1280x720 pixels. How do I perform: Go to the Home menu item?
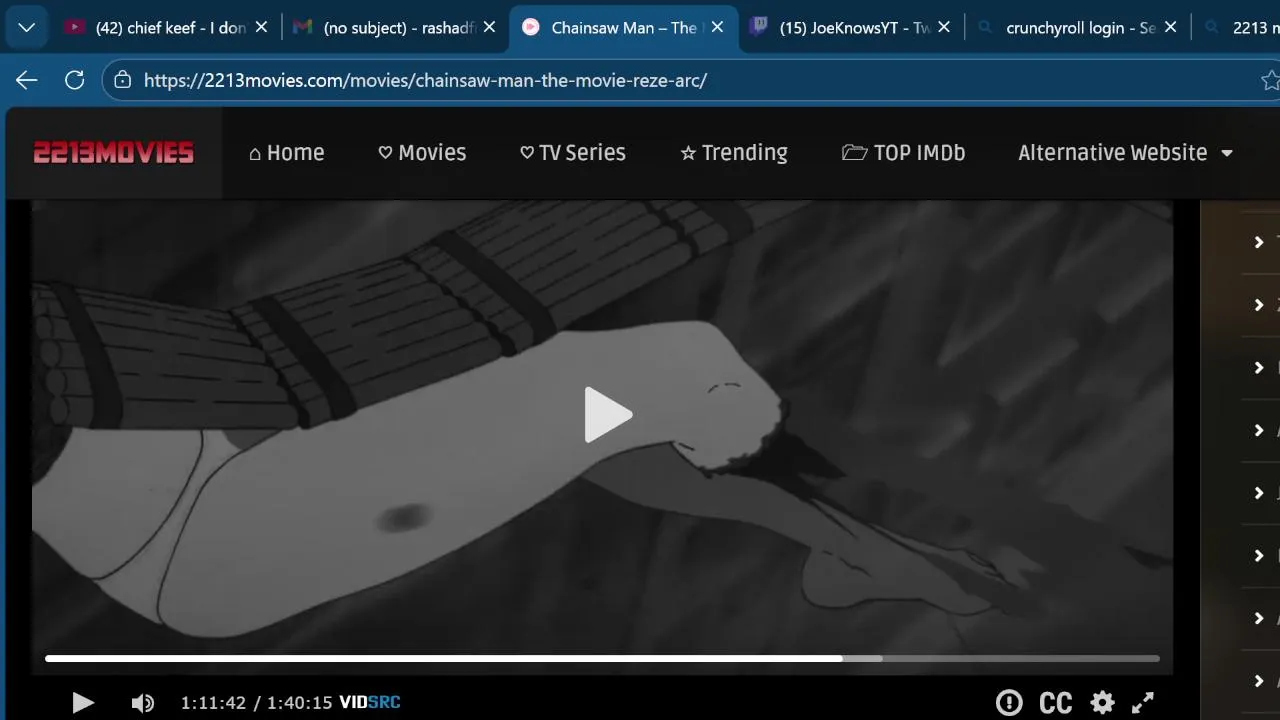coord(286,153)
